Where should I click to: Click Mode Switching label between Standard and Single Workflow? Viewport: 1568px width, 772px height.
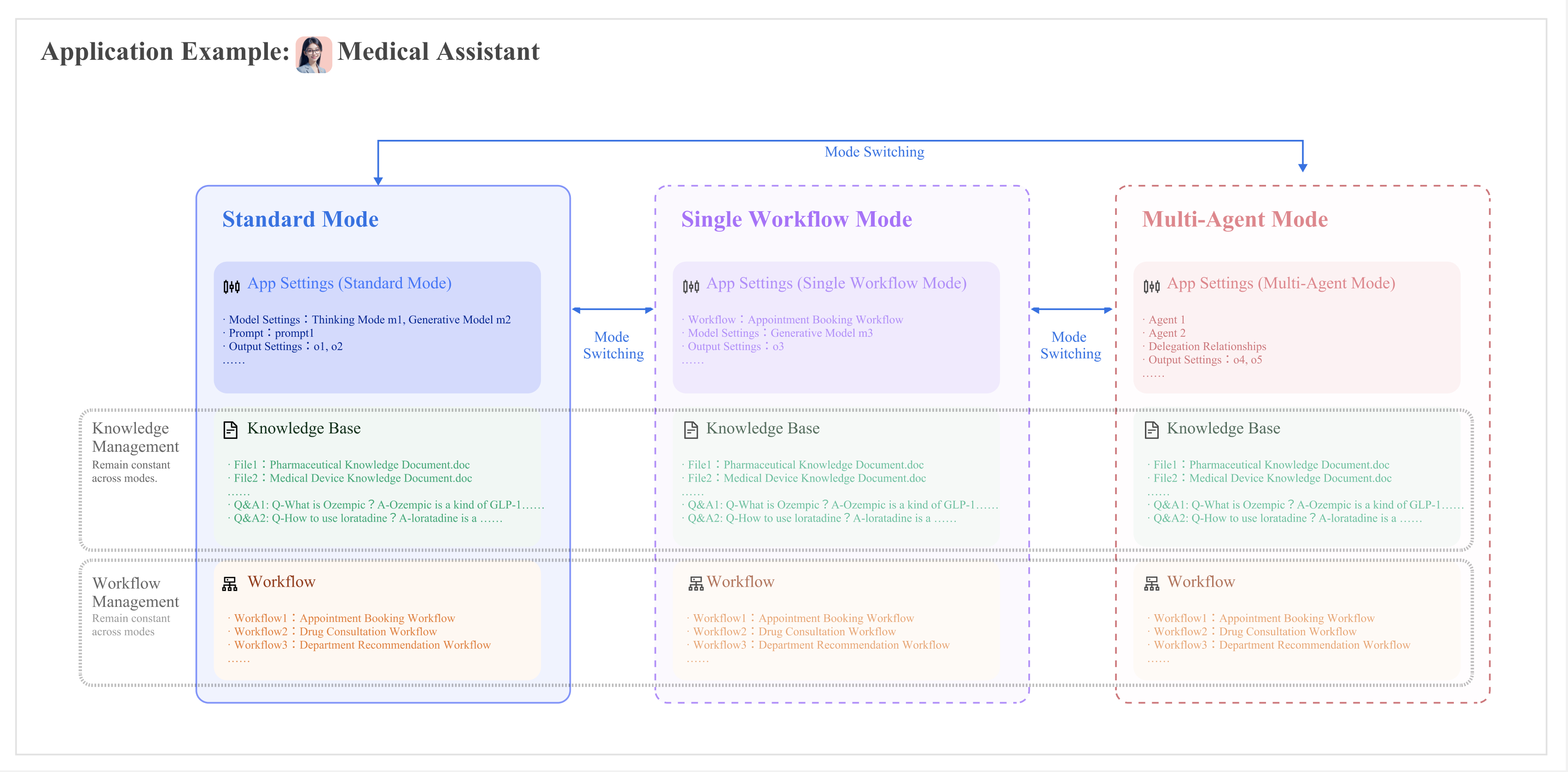pos(613,345)
